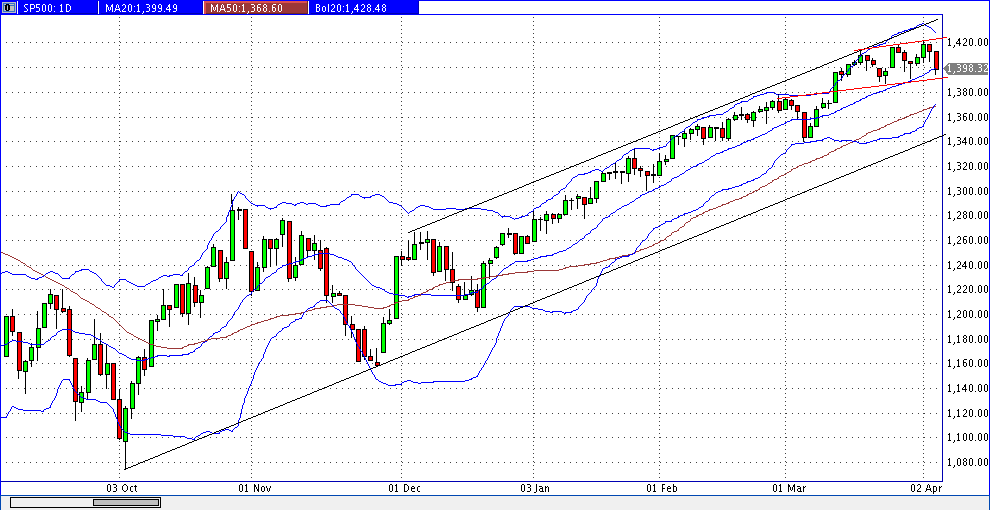The height and width of the screenshot is (510, 990).
Task: Click the 01 Feb date label
Action: point(661,488)
